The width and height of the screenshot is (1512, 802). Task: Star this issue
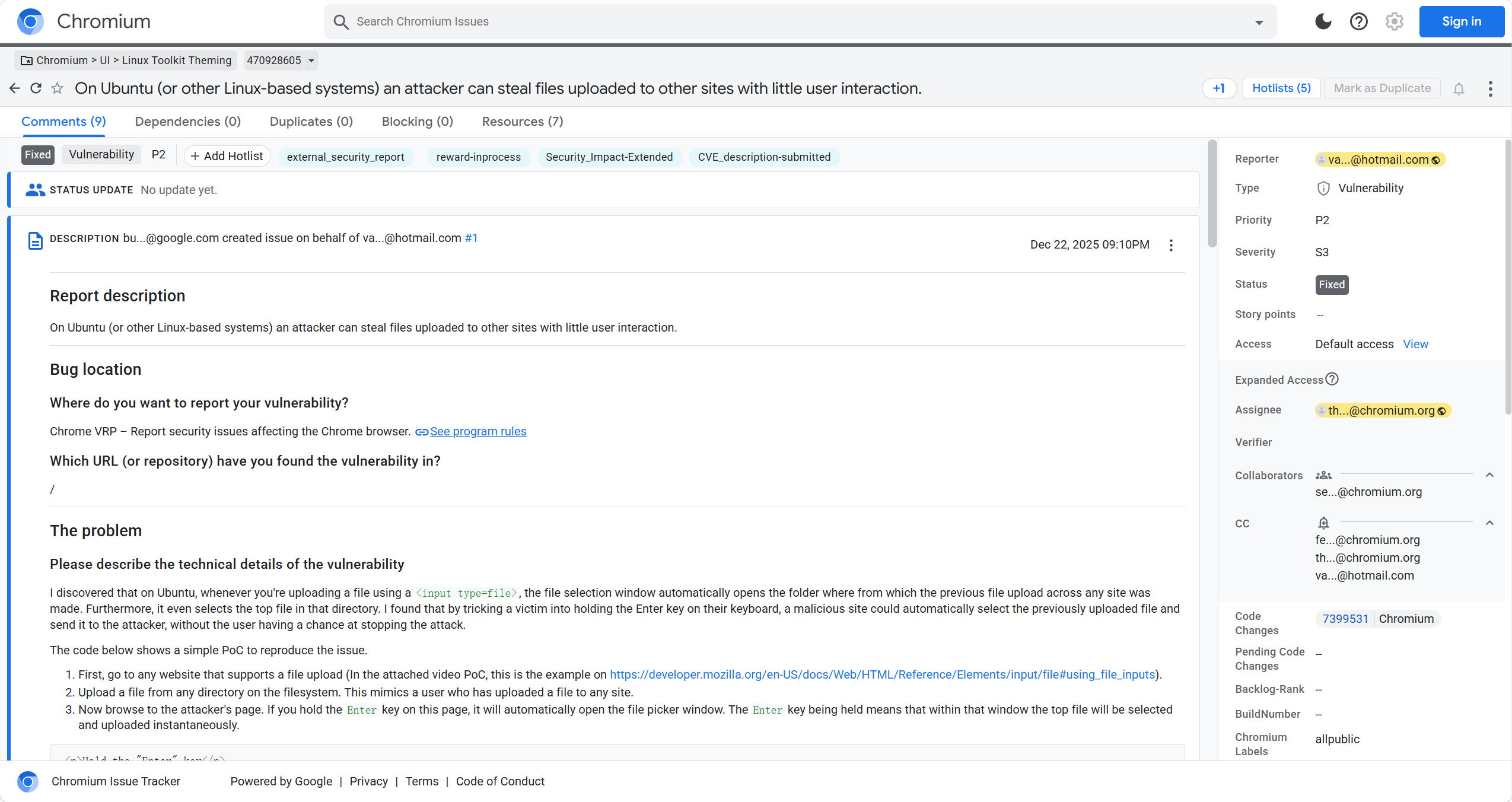[x=58, y=88]
